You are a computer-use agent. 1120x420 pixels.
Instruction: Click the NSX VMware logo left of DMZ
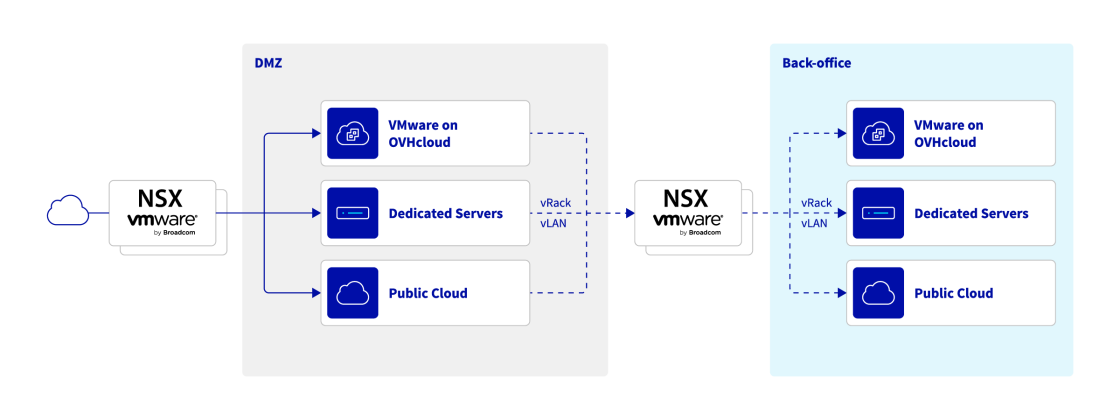tap(162, 213)
